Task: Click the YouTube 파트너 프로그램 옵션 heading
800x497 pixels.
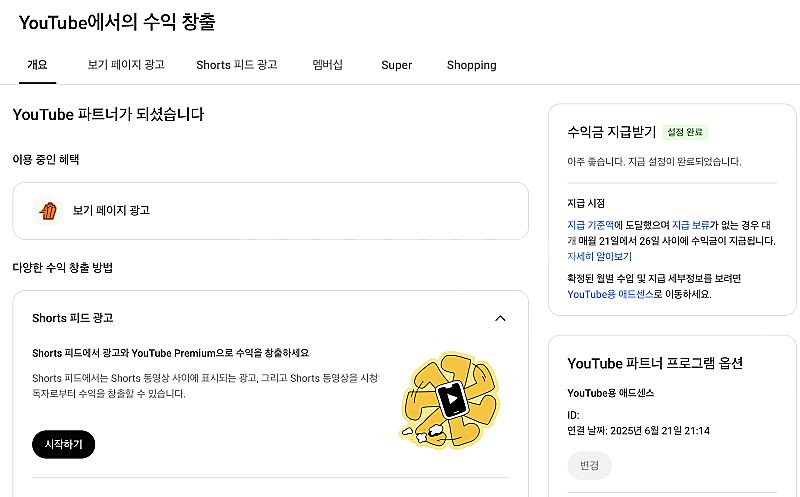Action: point(655,363)
